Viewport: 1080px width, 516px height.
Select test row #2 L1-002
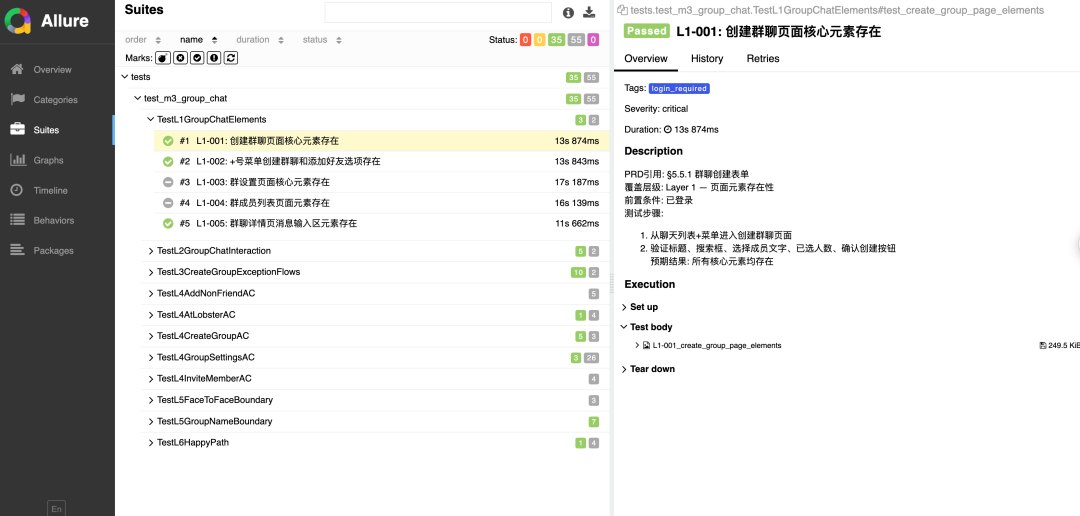(x=382, y=162)
